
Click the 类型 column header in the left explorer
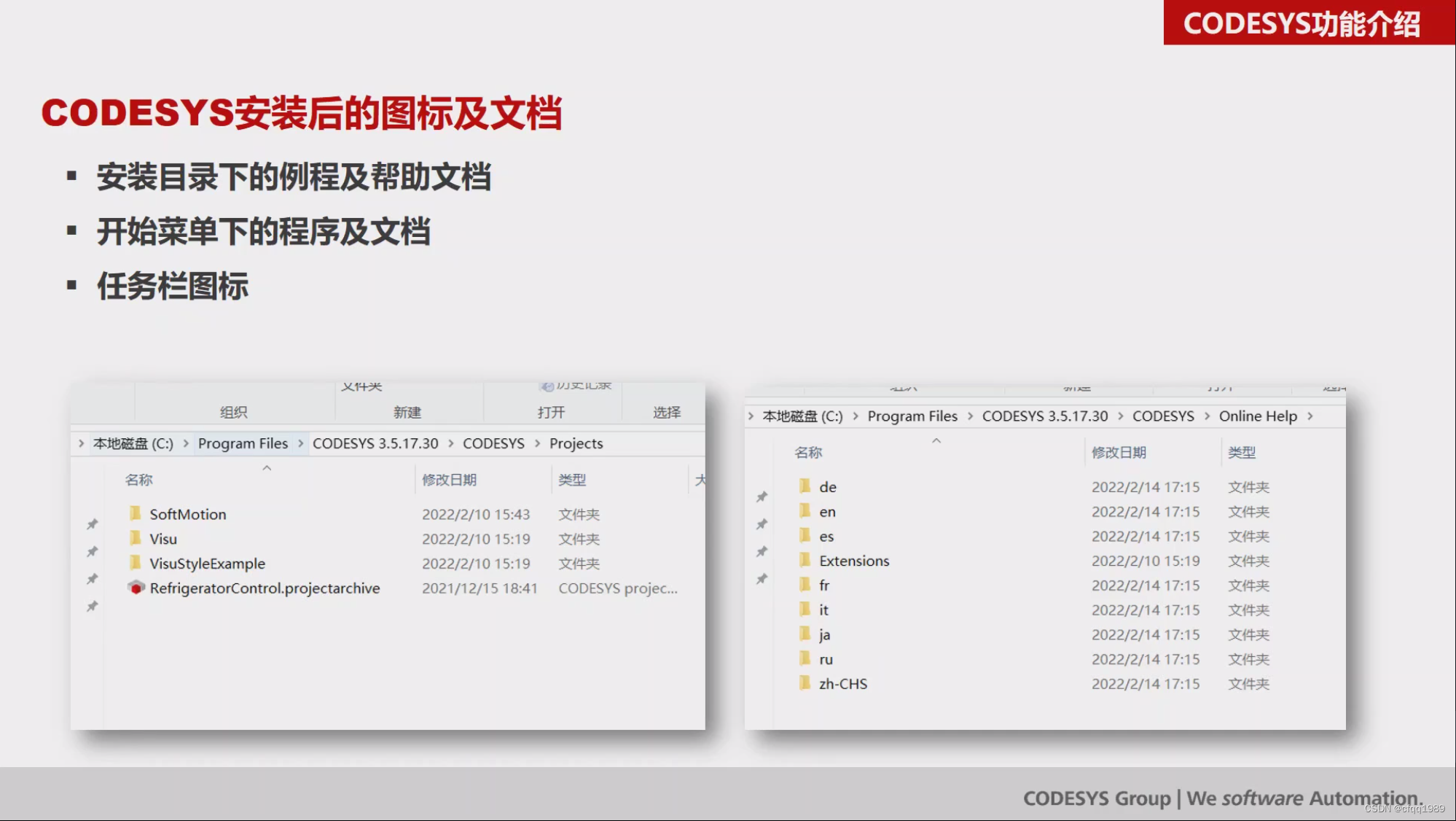click(x=572, y=480)
